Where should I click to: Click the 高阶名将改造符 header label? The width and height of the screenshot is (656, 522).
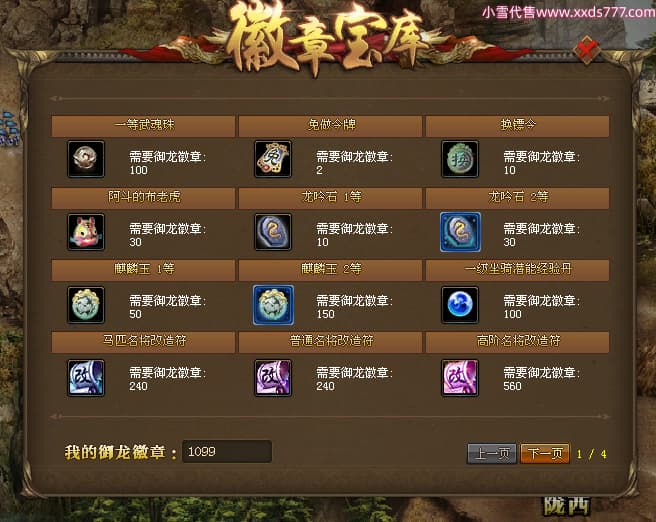[518, 341]
